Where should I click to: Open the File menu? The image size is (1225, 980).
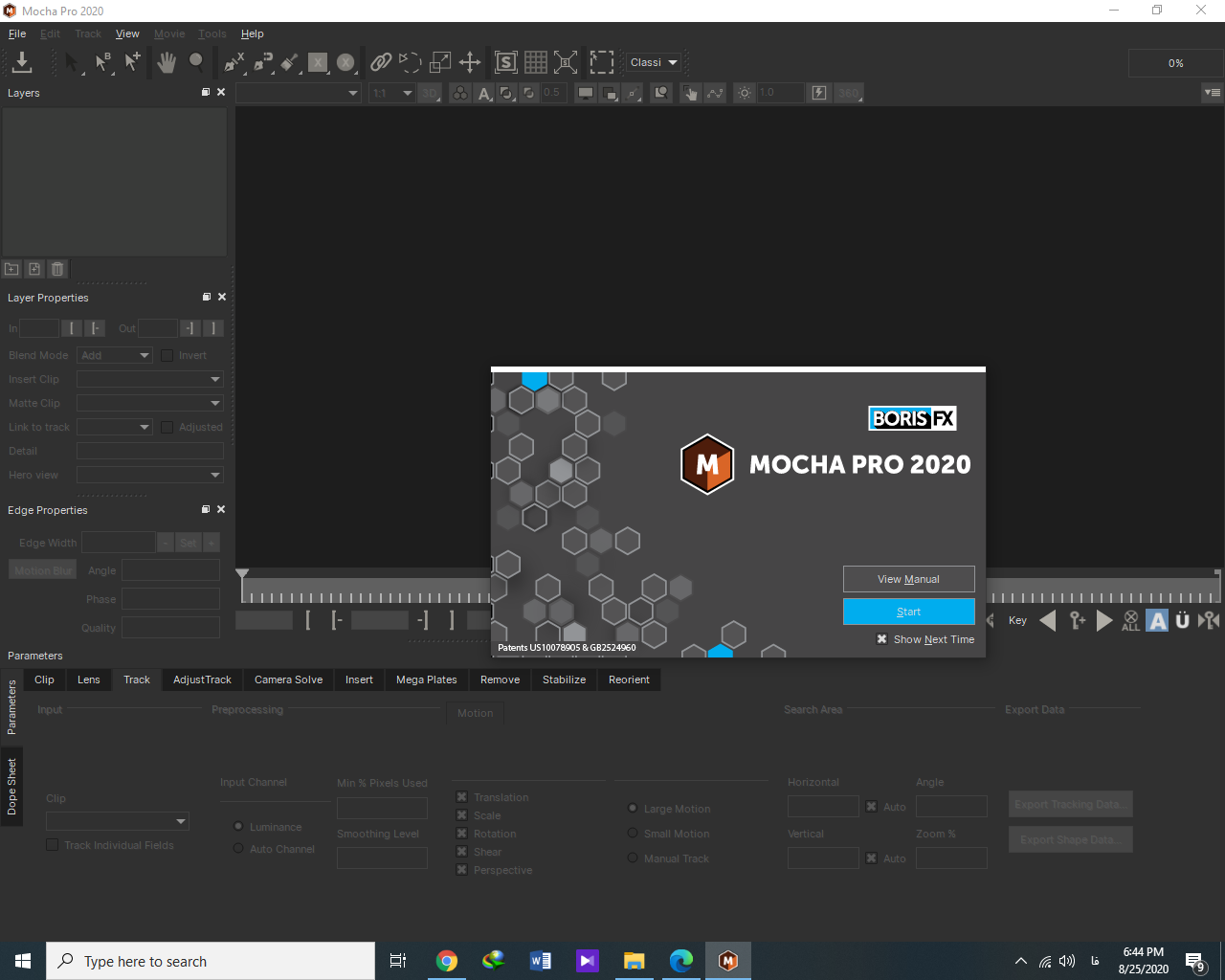point(17,33)
